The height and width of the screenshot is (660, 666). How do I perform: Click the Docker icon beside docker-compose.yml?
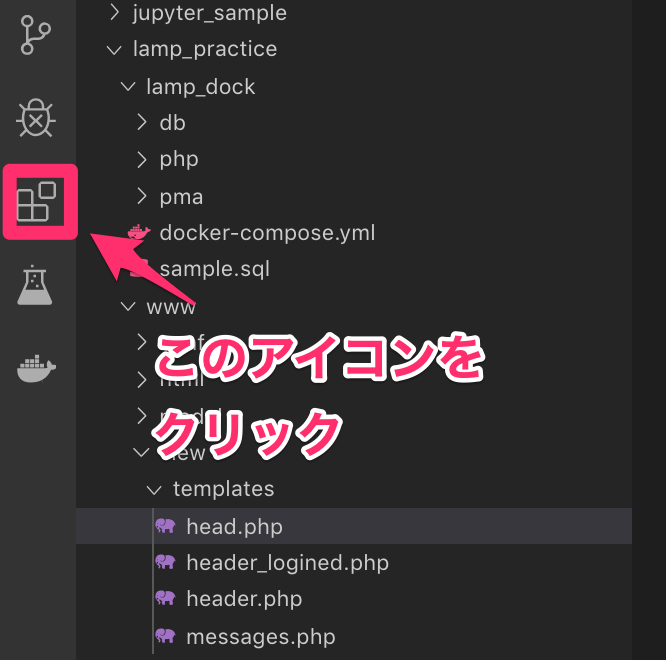139,232
